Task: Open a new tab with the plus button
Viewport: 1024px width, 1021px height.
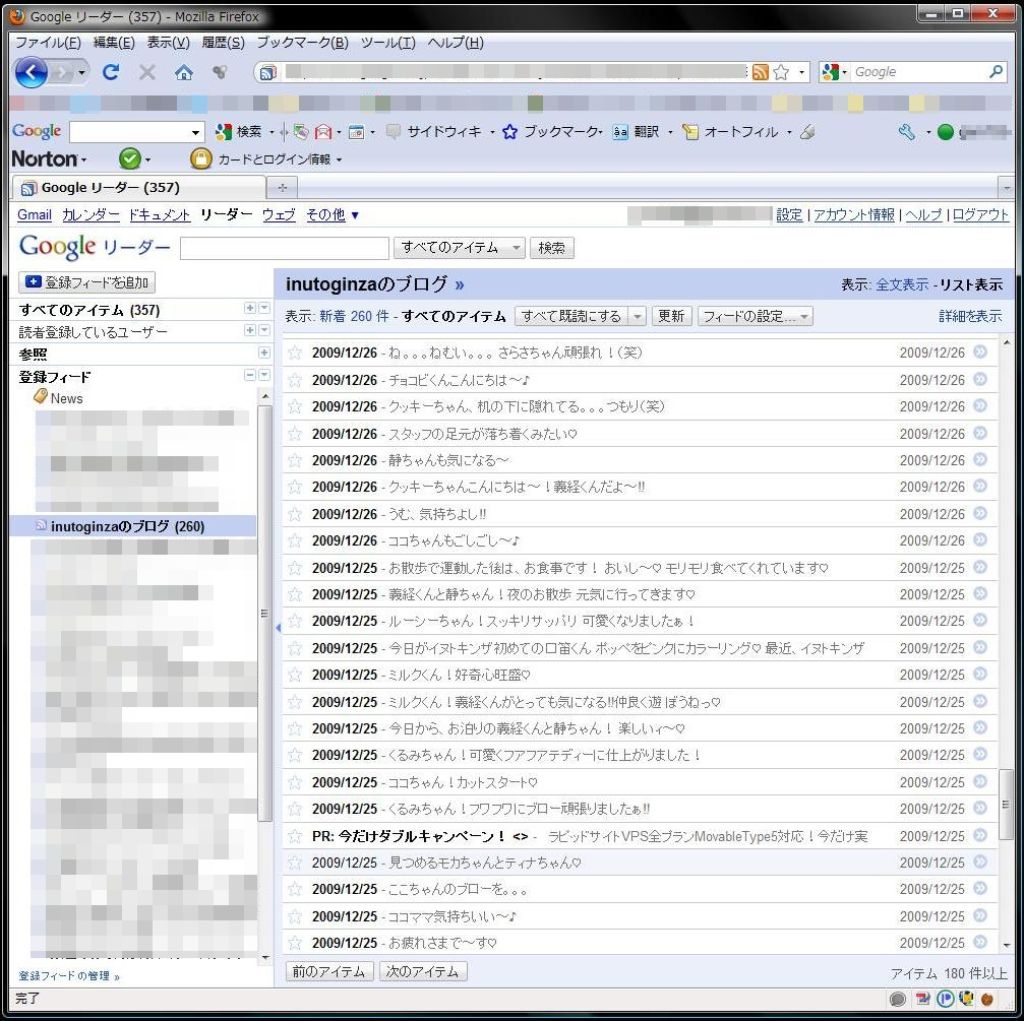Action: click(282, 188)
